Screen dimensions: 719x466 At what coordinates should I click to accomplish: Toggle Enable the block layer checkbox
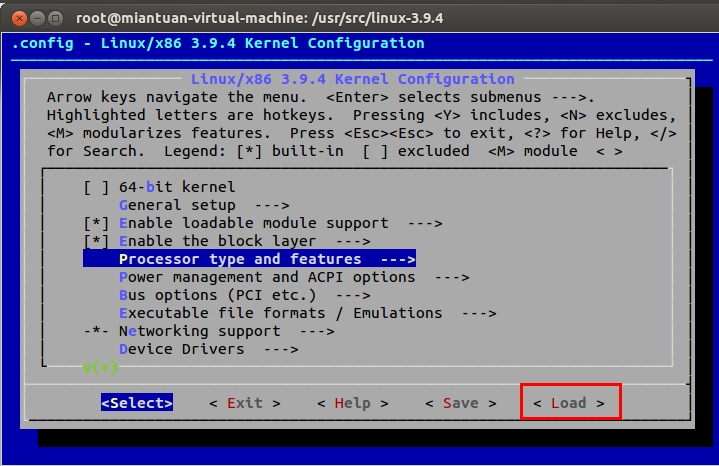96,241
